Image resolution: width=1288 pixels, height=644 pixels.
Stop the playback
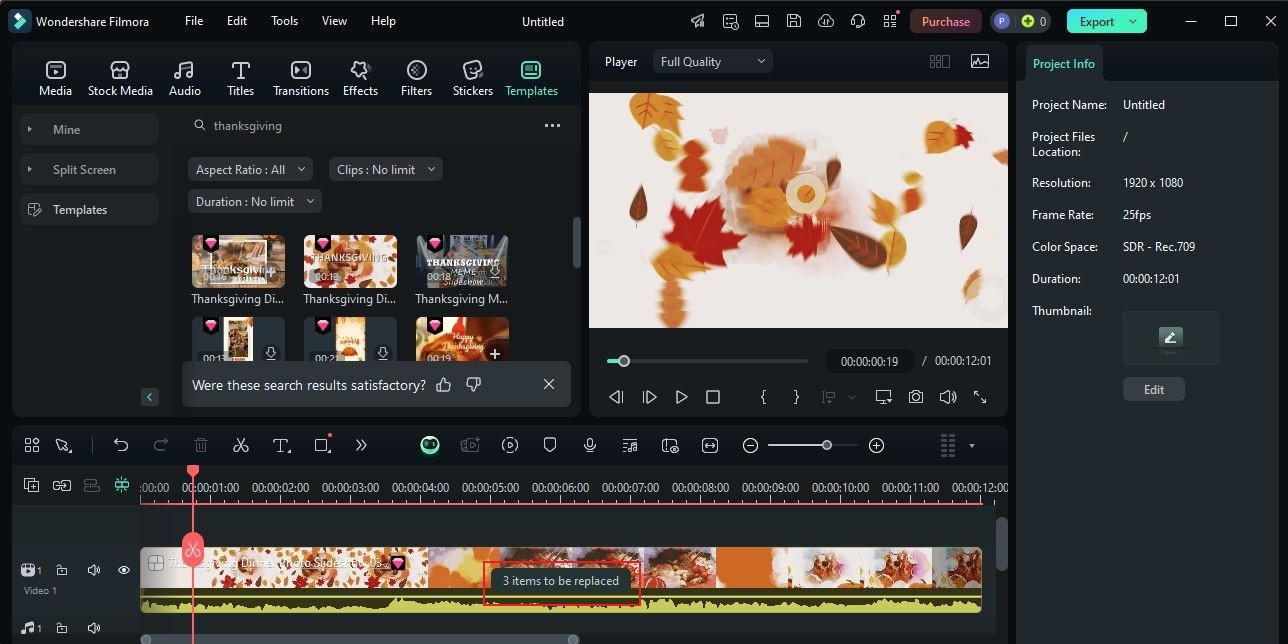point(713,397)
